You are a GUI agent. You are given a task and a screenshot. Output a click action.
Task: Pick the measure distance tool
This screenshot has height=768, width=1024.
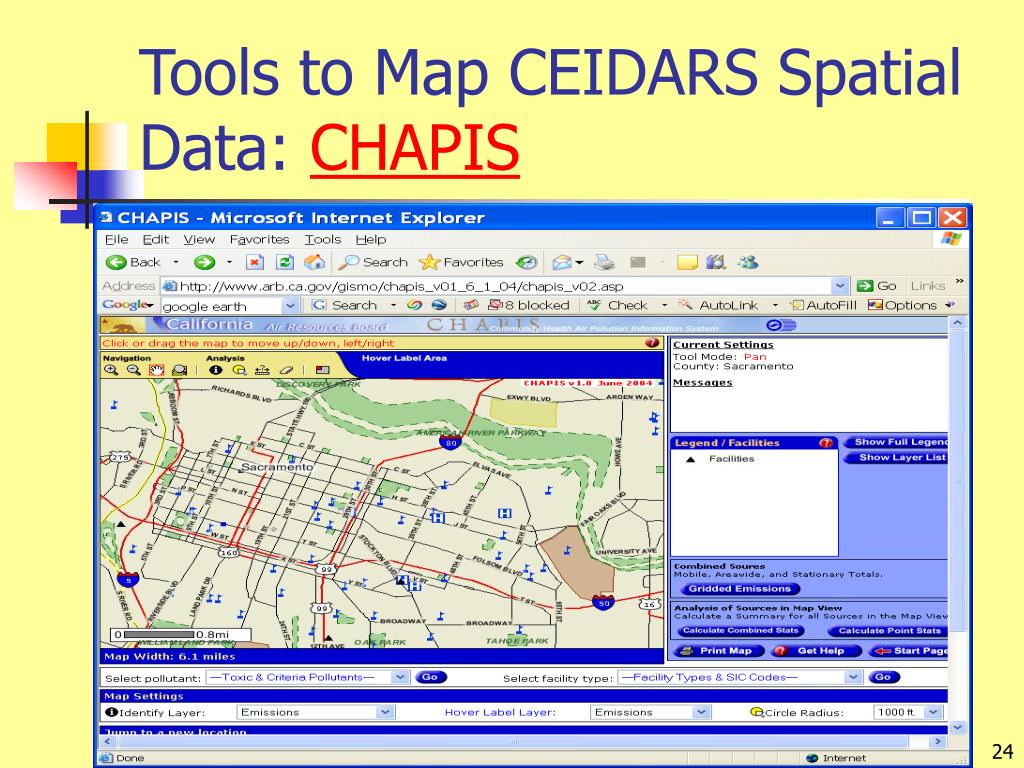pos(262,370)
